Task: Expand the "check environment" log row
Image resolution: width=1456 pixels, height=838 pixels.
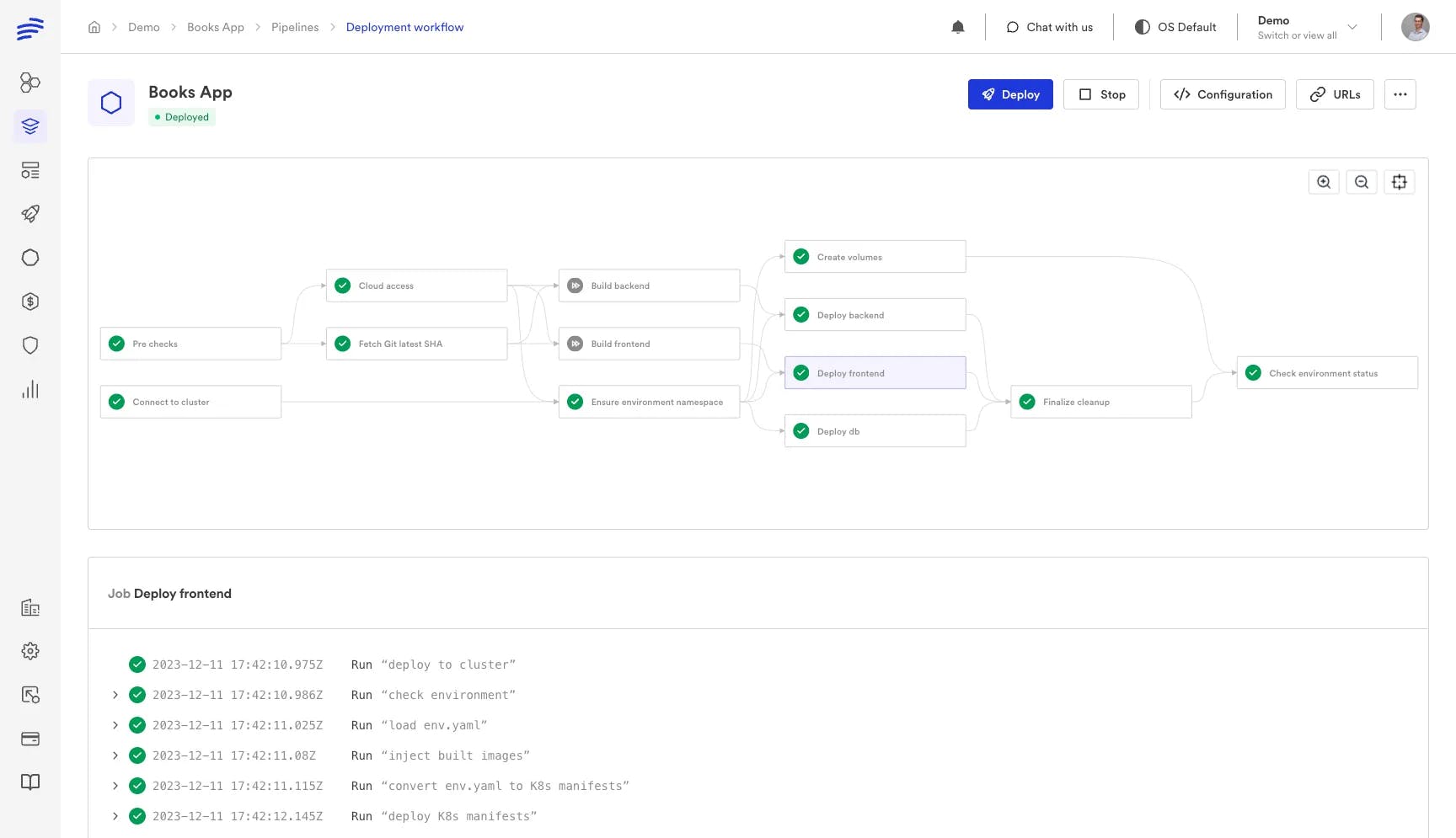Action: [x=115, y=695]
